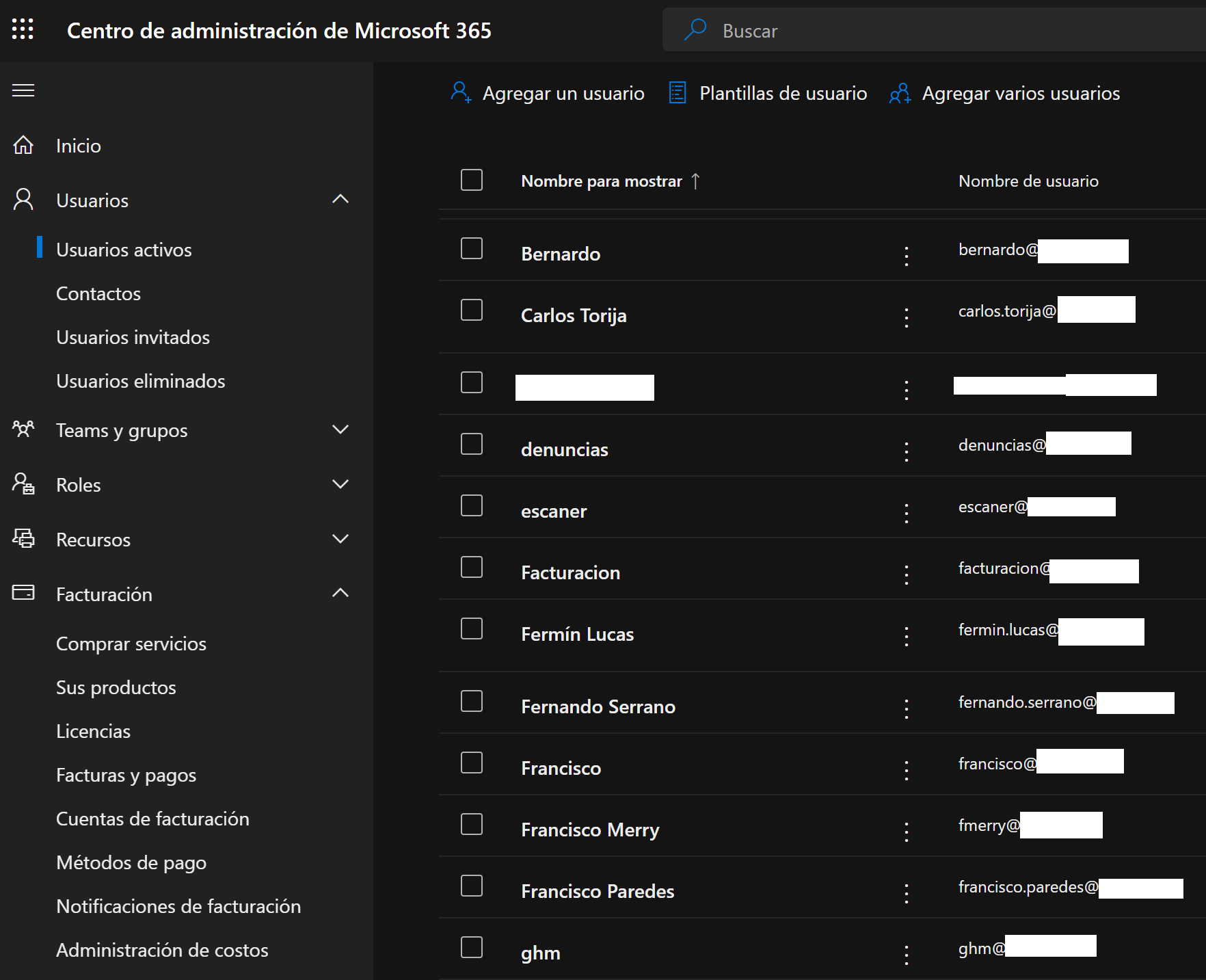
Task: Expand the Teams y grupos section
Action: 340,430
